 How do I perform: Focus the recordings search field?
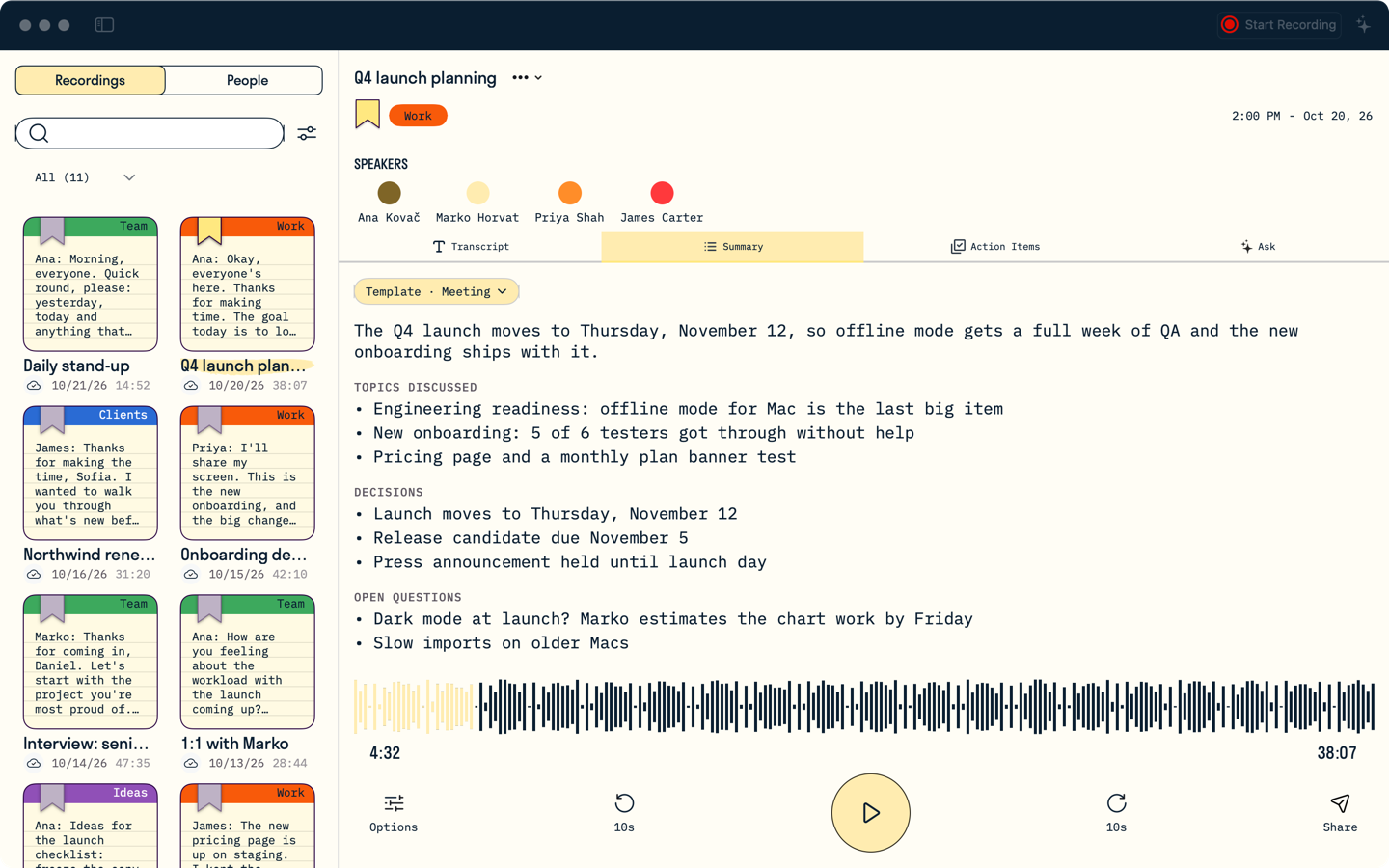[150, 133]
